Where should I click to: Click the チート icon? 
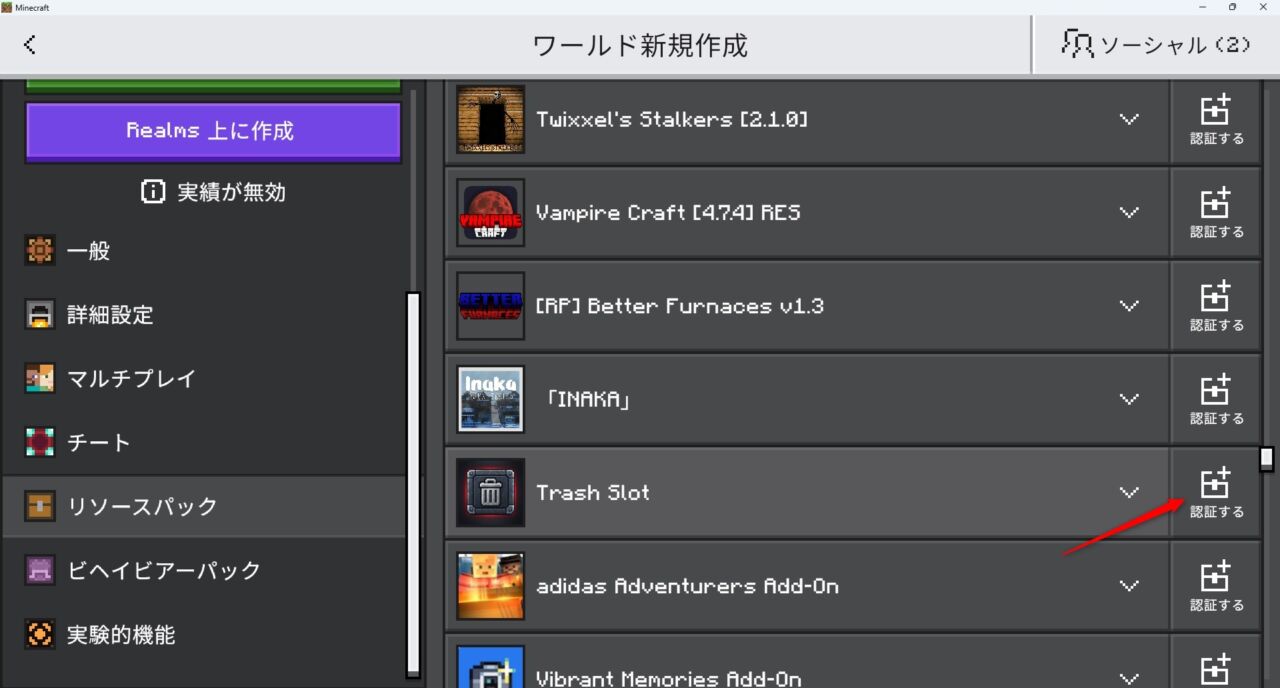[x=39, y=443]
